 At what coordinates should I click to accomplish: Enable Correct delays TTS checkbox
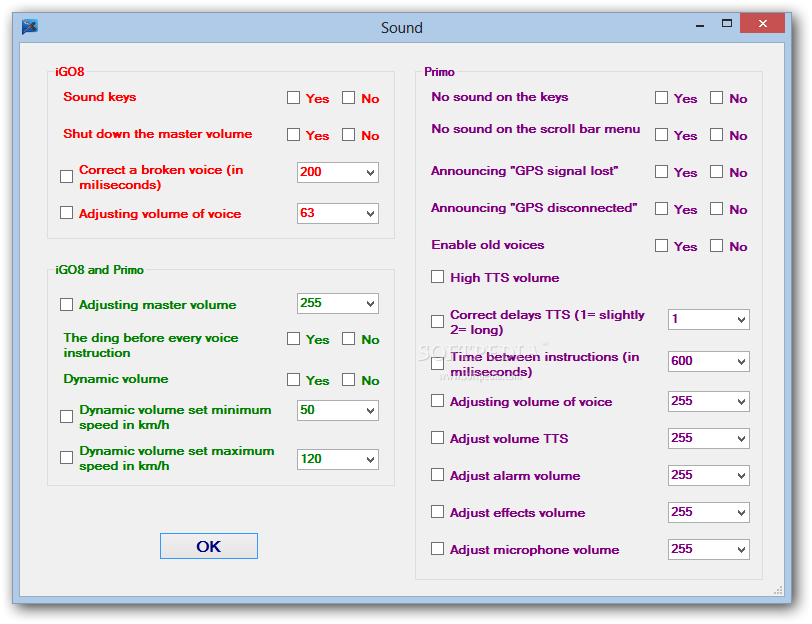438,321
